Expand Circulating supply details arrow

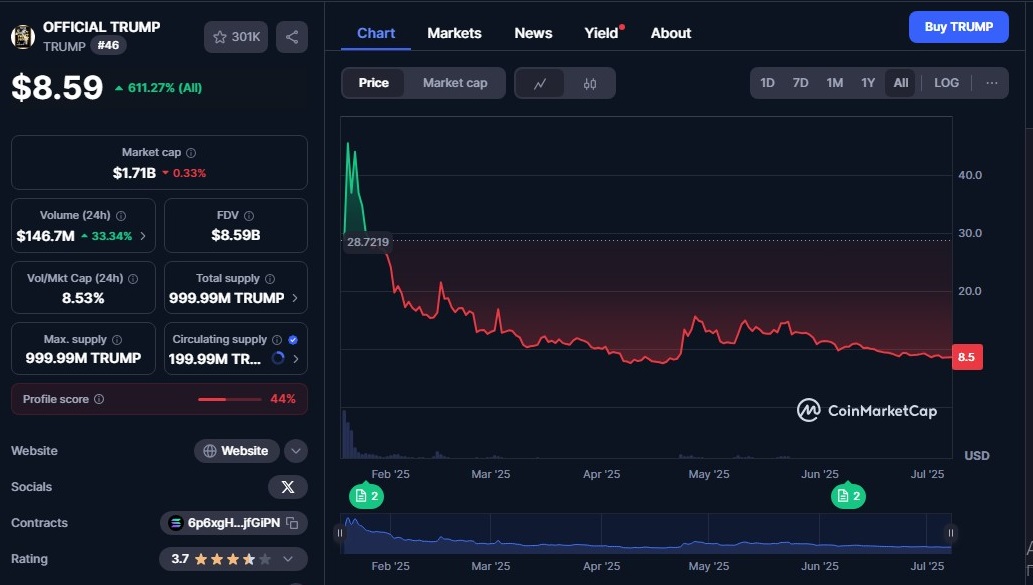pyautogui.click(x=296, y=359)
